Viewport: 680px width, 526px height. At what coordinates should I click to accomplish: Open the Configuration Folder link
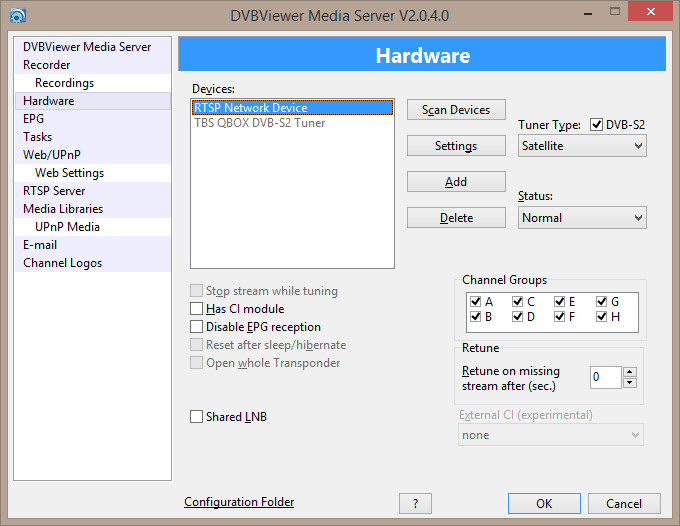coord(239,503)
